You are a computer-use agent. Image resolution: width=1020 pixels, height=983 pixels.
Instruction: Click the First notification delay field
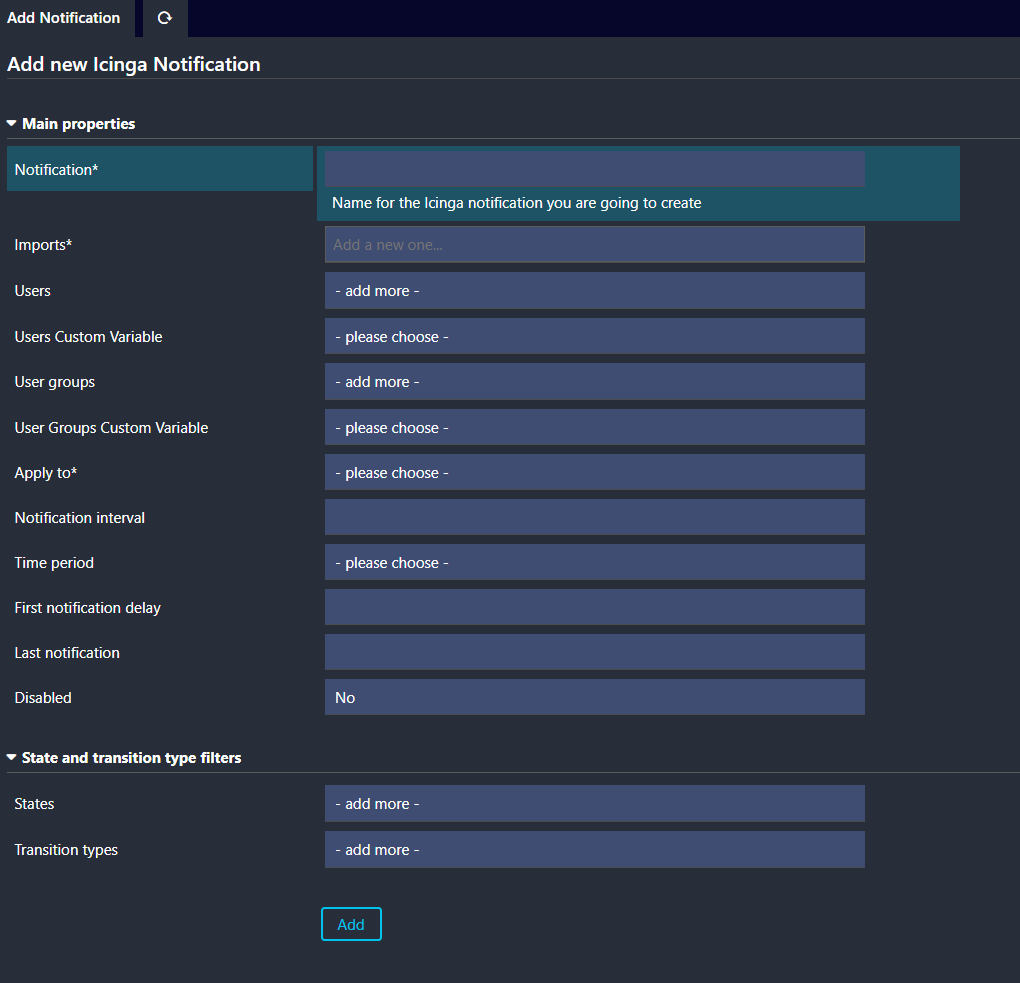click(594, 608)
